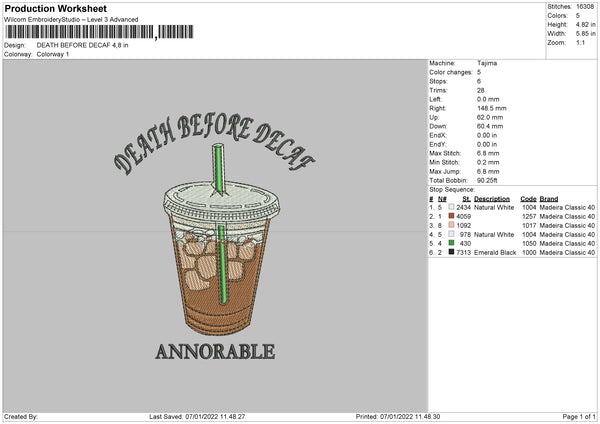Click thread code '1050' in stop row 5

point(529,243)
